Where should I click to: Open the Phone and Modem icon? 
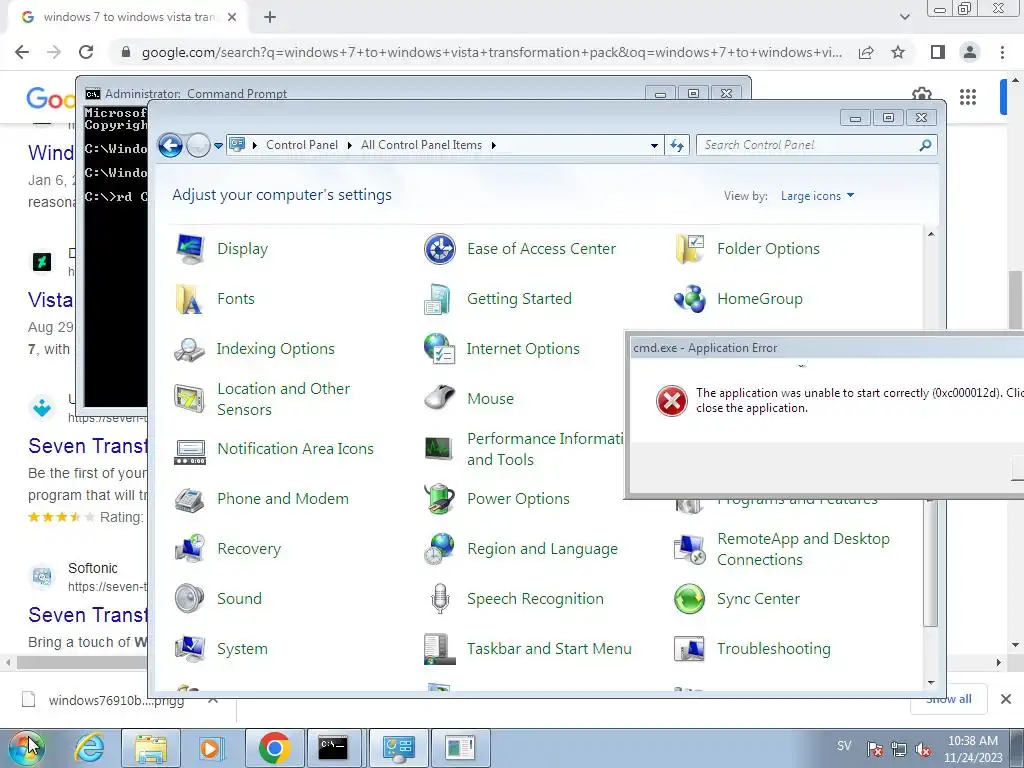[x=190, y=499]
